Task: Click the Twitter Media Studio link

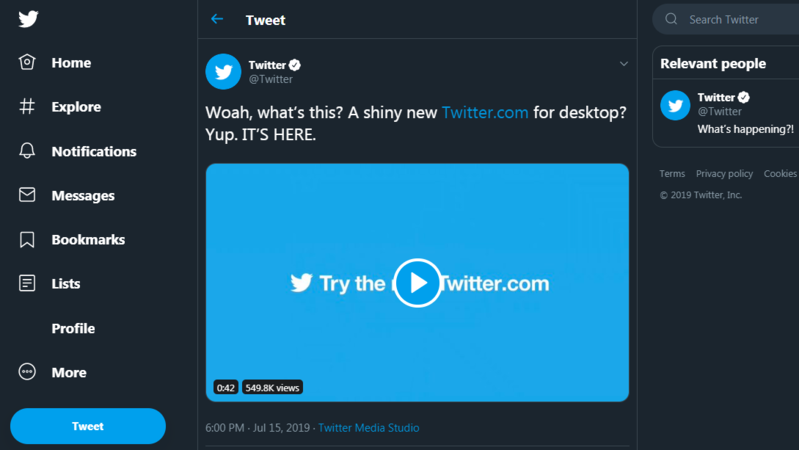Action: point(369,428)
